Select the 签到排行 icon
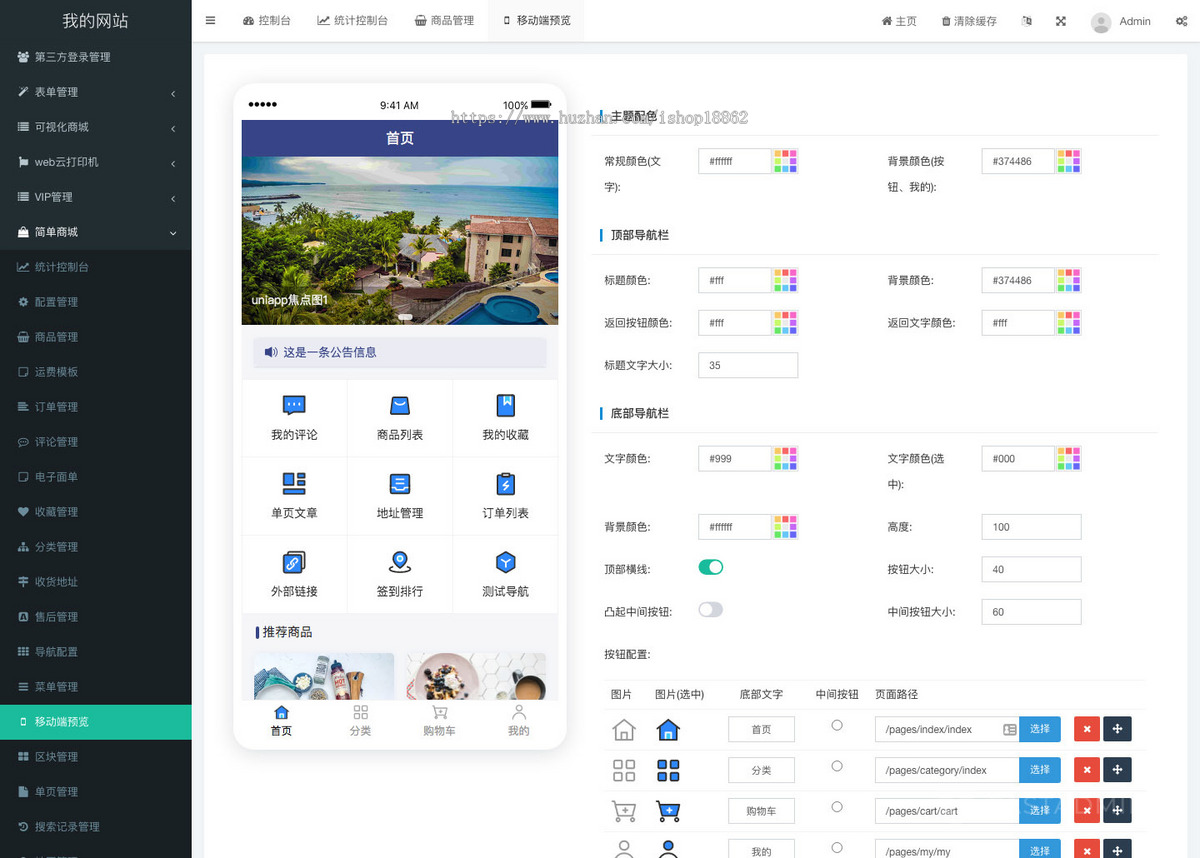This screenshot has width=1200, height=858. point(399,561)
